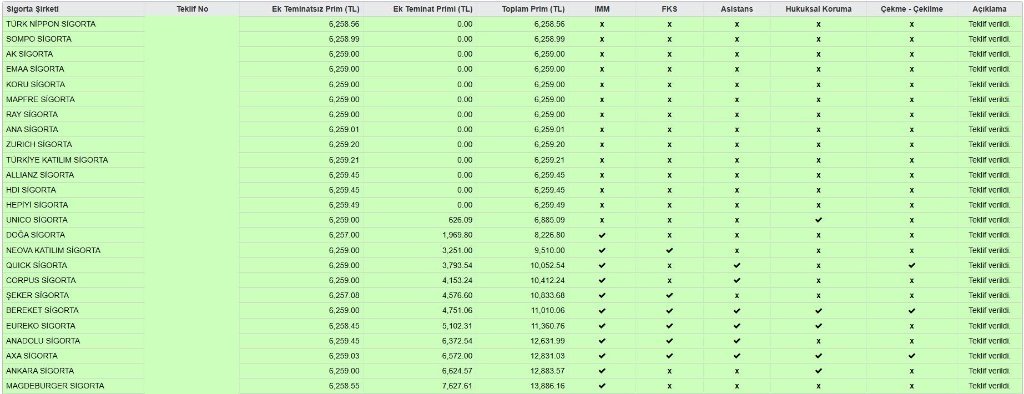This screenshot has height=394, width=1024.
Task: Click Çekme - Çekilme checkmark for AXA SİGORTA
Action: (x=912, y=356)
